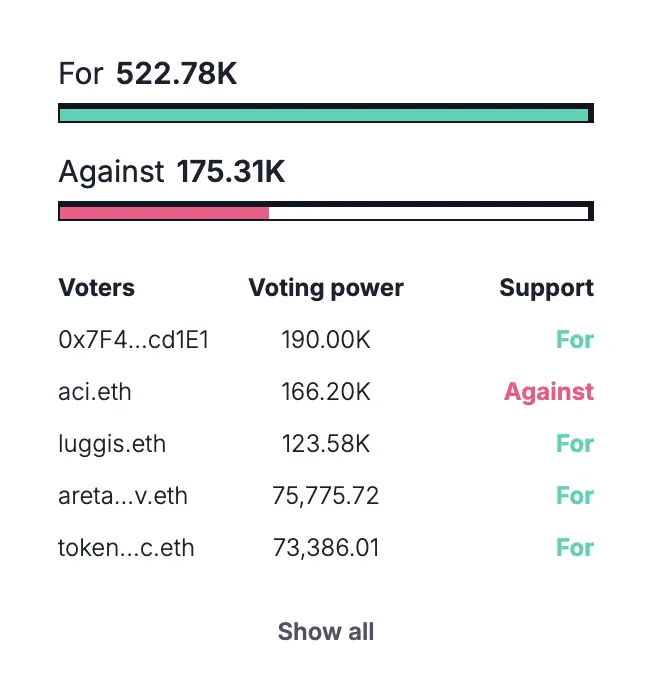This screenshot has width=654, height=690.
Task: Click luggis.eth's For support label
Action: coord(575,444)
